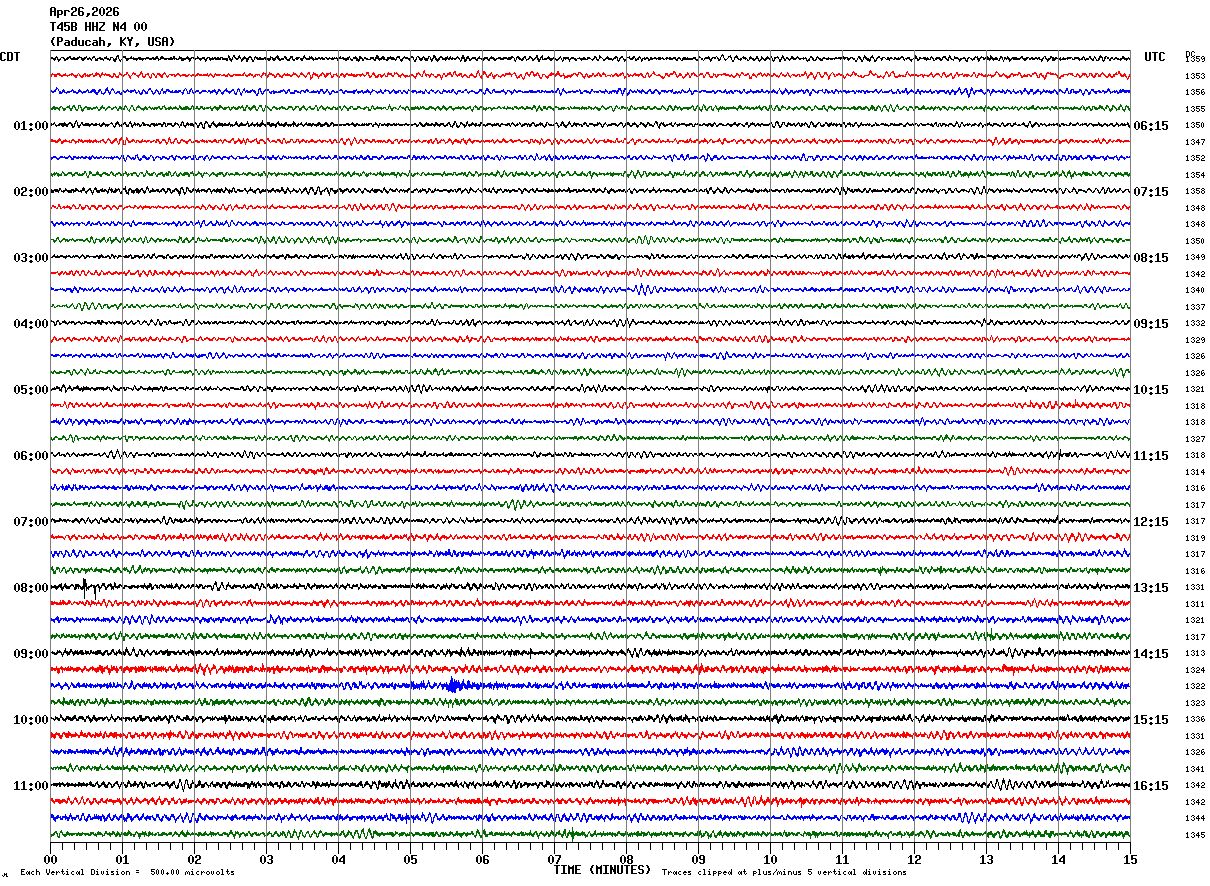Viewport: 1210px width, 886px height.
Task: Click minute tick label 01 on time axis
Action: (x=122, y=859)
